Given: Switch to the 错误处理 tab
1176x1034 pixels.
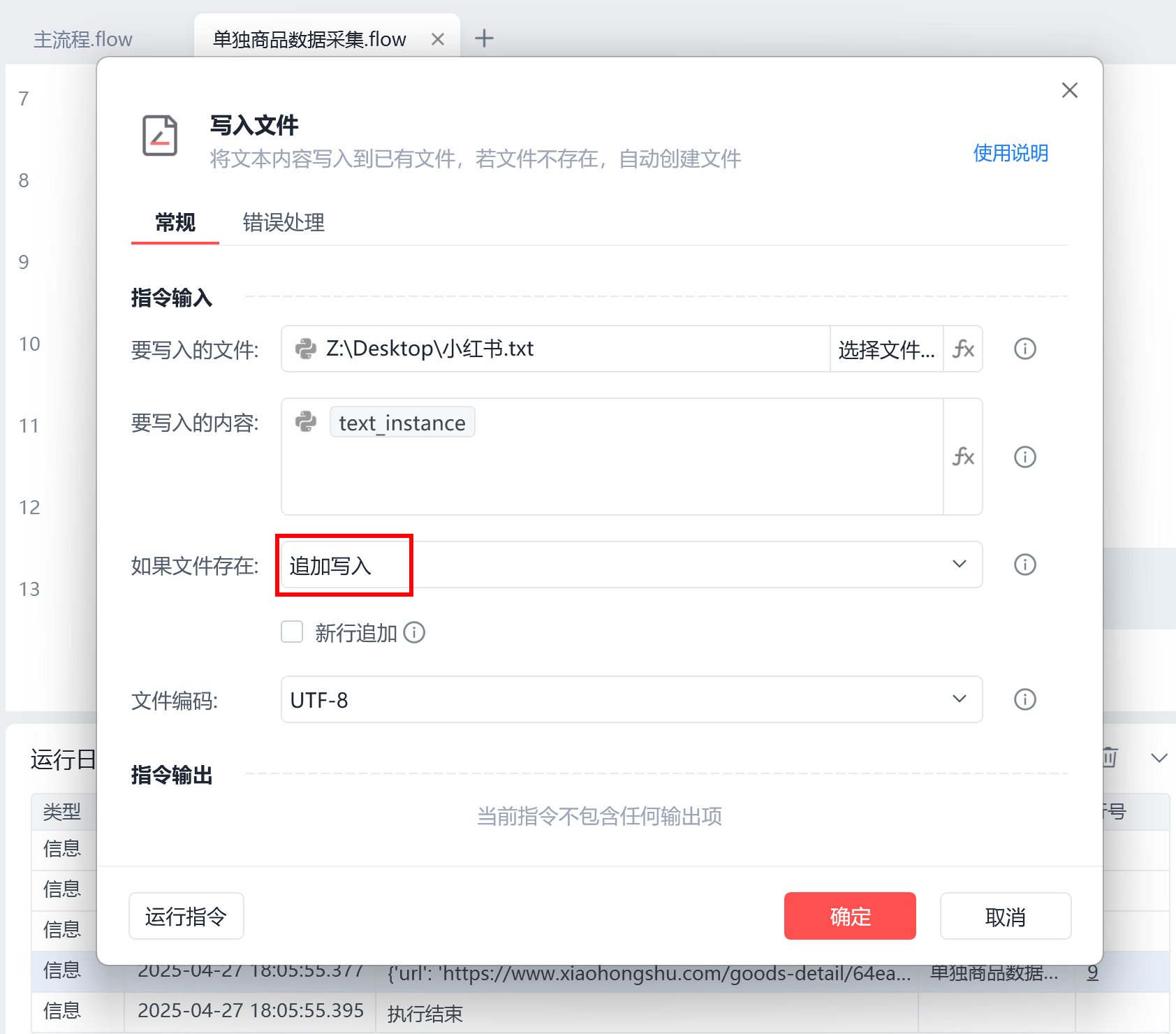Looking at the screenshot, I should pyautogui.click(x=282, y=222).
